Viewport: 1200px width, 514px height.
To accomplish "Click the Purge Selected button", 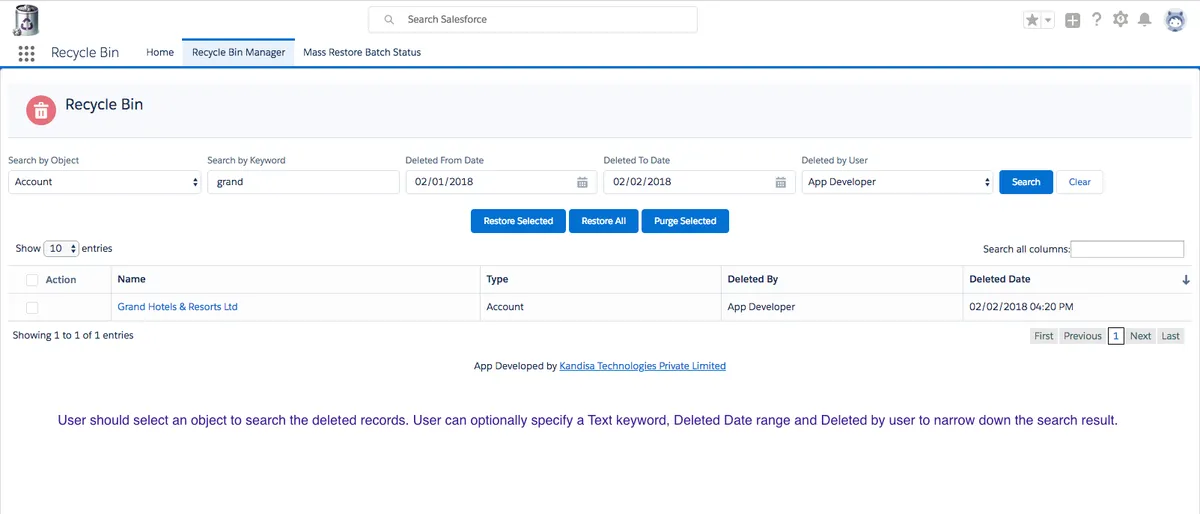I will [685, 221].
